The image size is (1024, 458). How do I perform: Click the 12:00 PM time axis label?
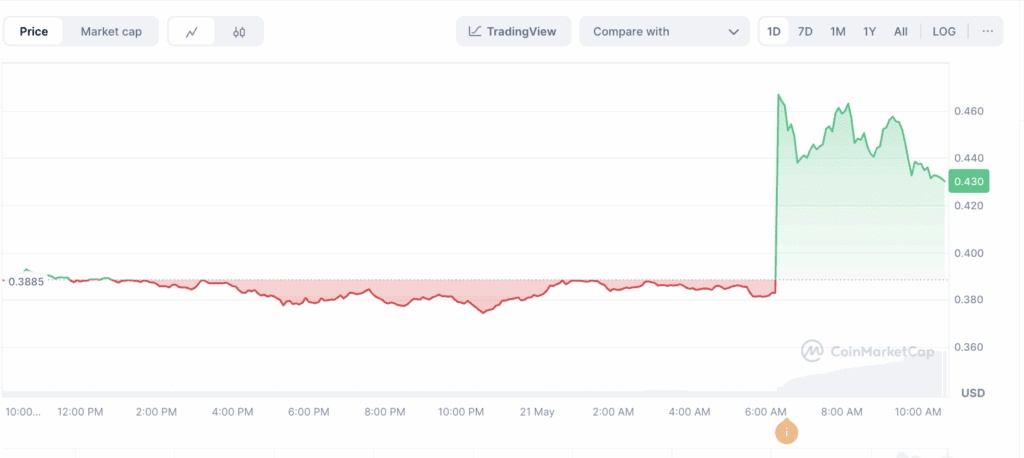click(80, 412)
